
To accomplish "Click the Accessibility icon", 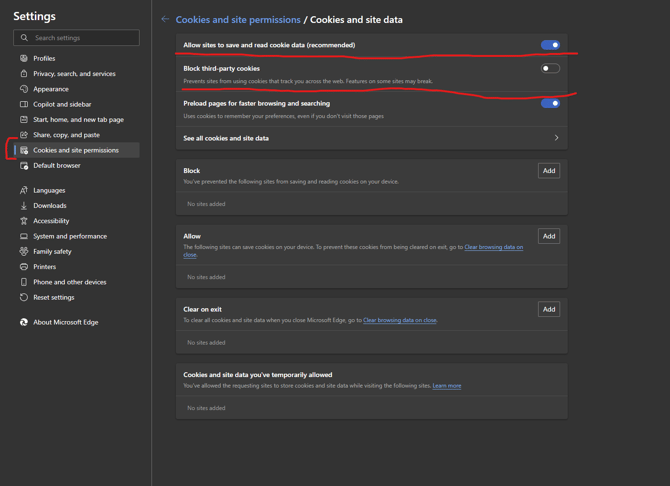I will click(24, 221).
